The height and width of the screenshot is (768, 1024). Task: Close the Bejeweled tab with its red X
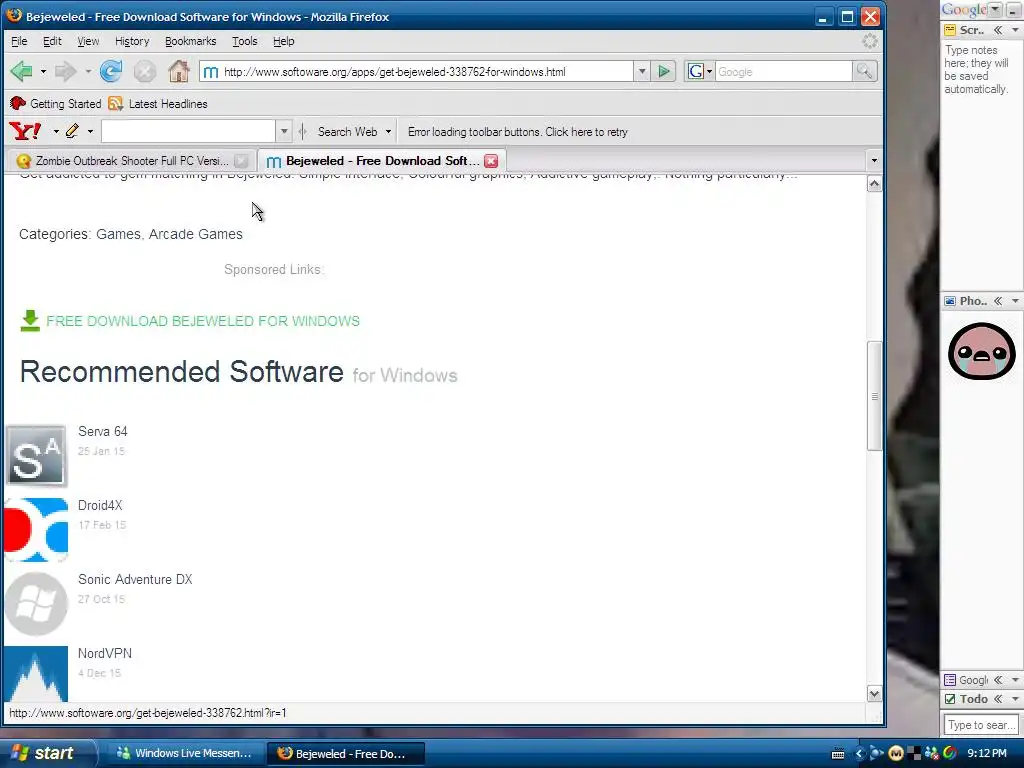pos(491,161)
